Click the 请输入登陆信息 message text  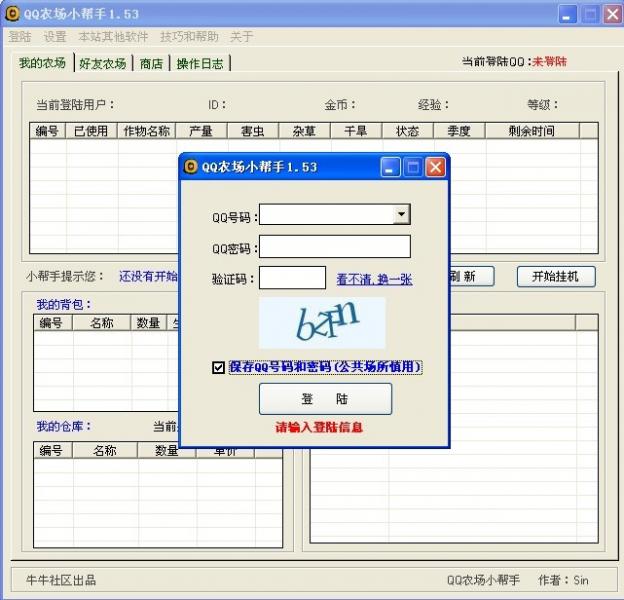[x=319, y=427]
